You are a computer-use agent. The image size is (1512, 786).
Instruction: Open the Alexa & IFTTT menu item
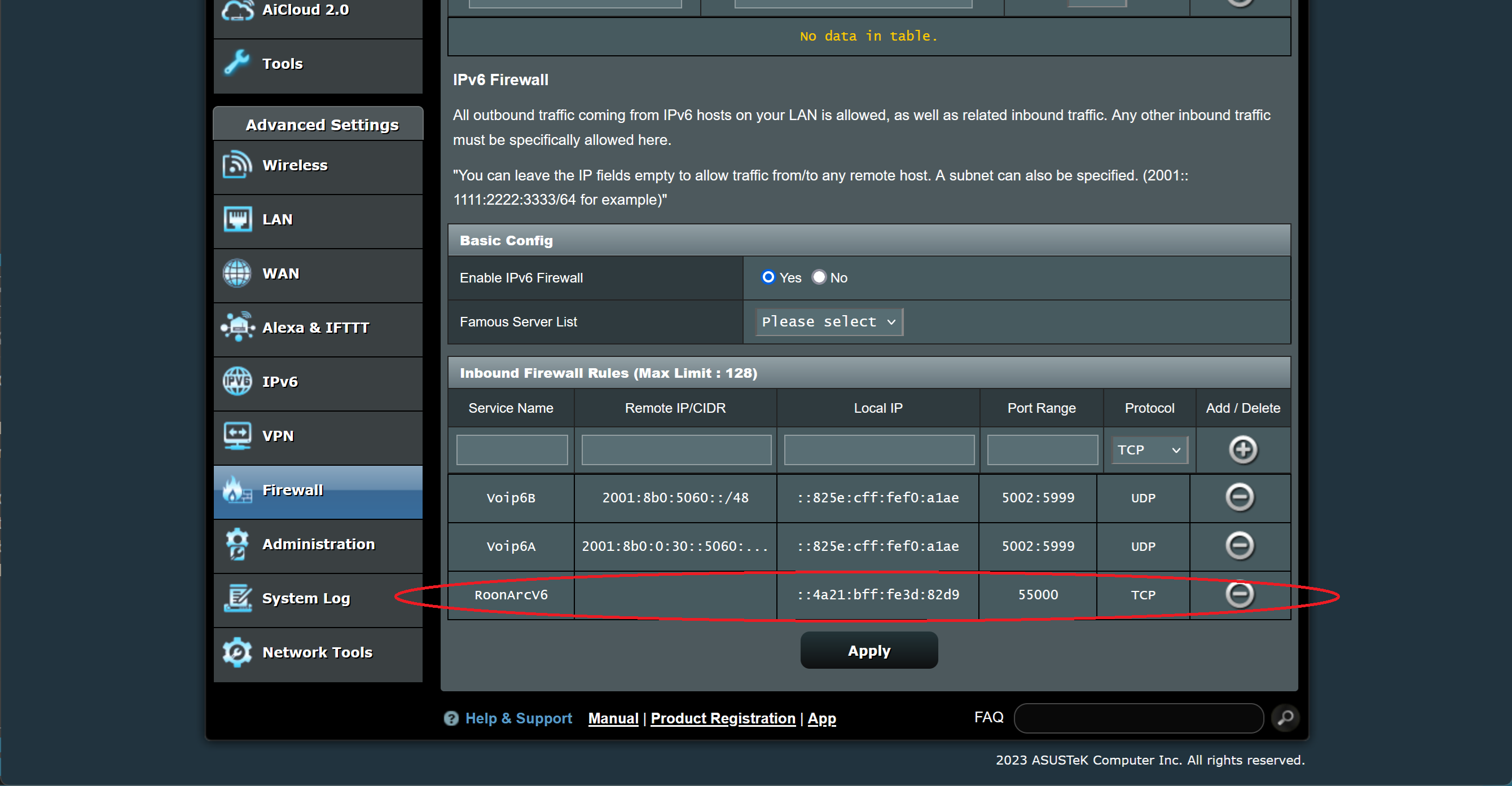pyautogui.click(x=318, y=329)
